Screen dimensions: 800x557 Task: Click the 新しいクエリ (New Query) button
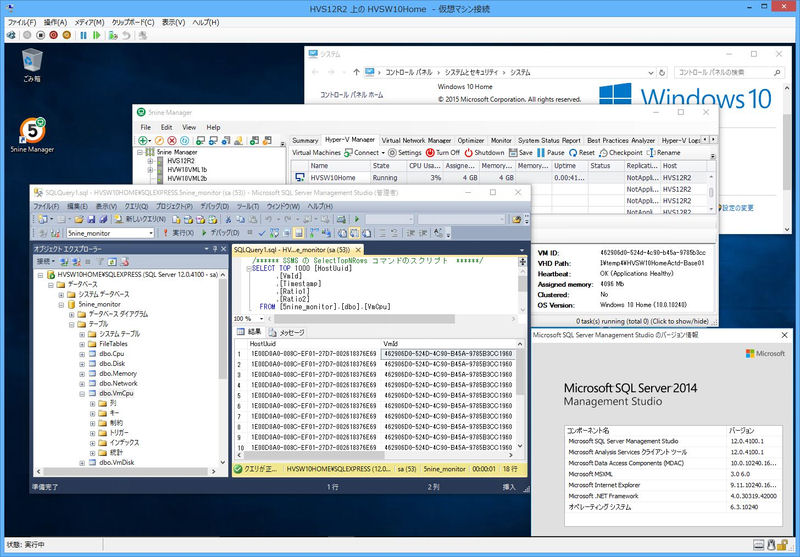pos(140,219)
